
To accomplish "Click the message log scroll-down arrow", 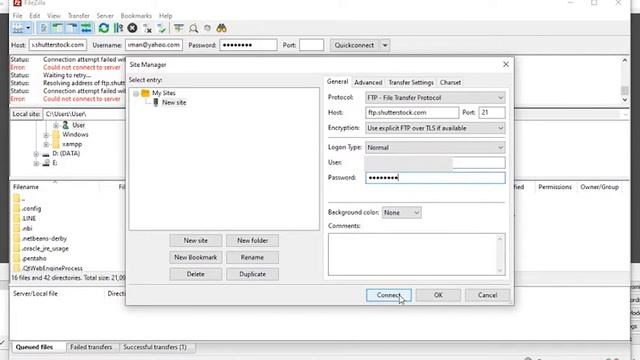I will point(625,100).
